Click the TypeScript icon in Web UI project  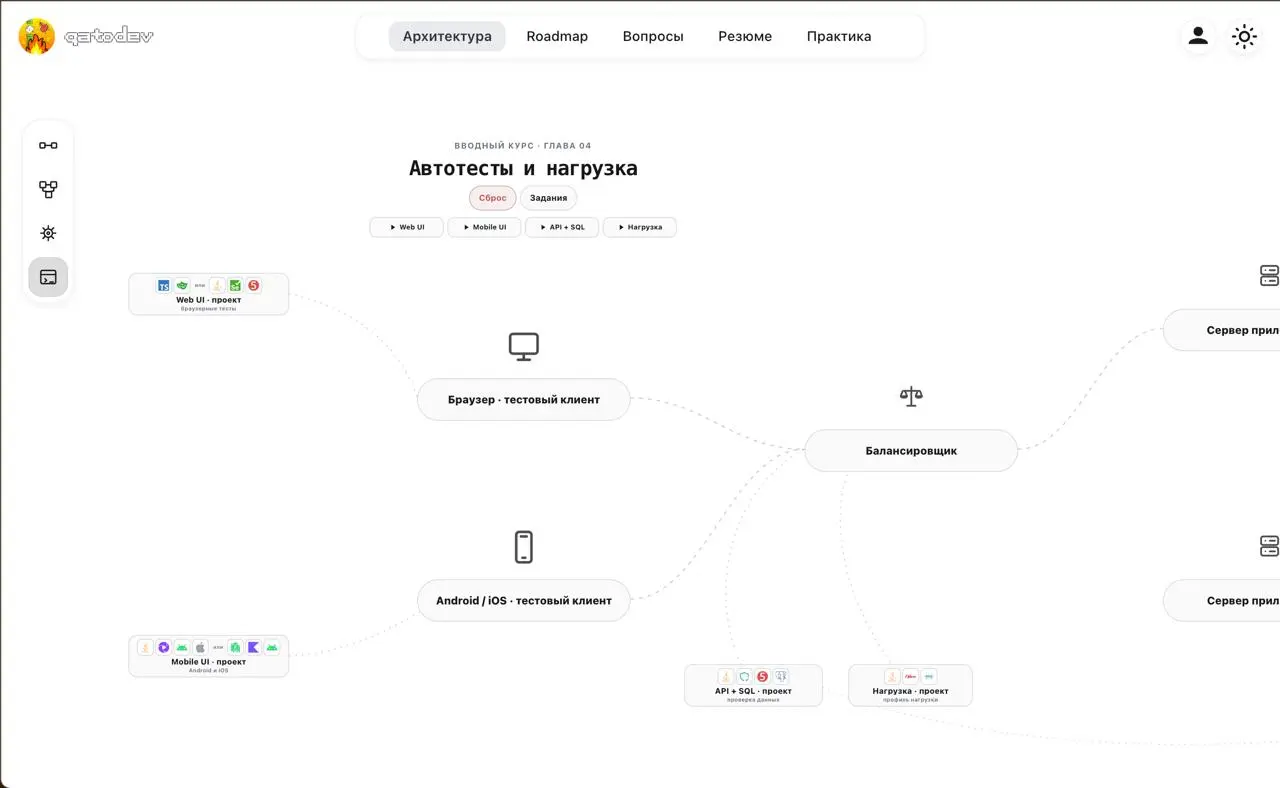click(x=164, y=286)
